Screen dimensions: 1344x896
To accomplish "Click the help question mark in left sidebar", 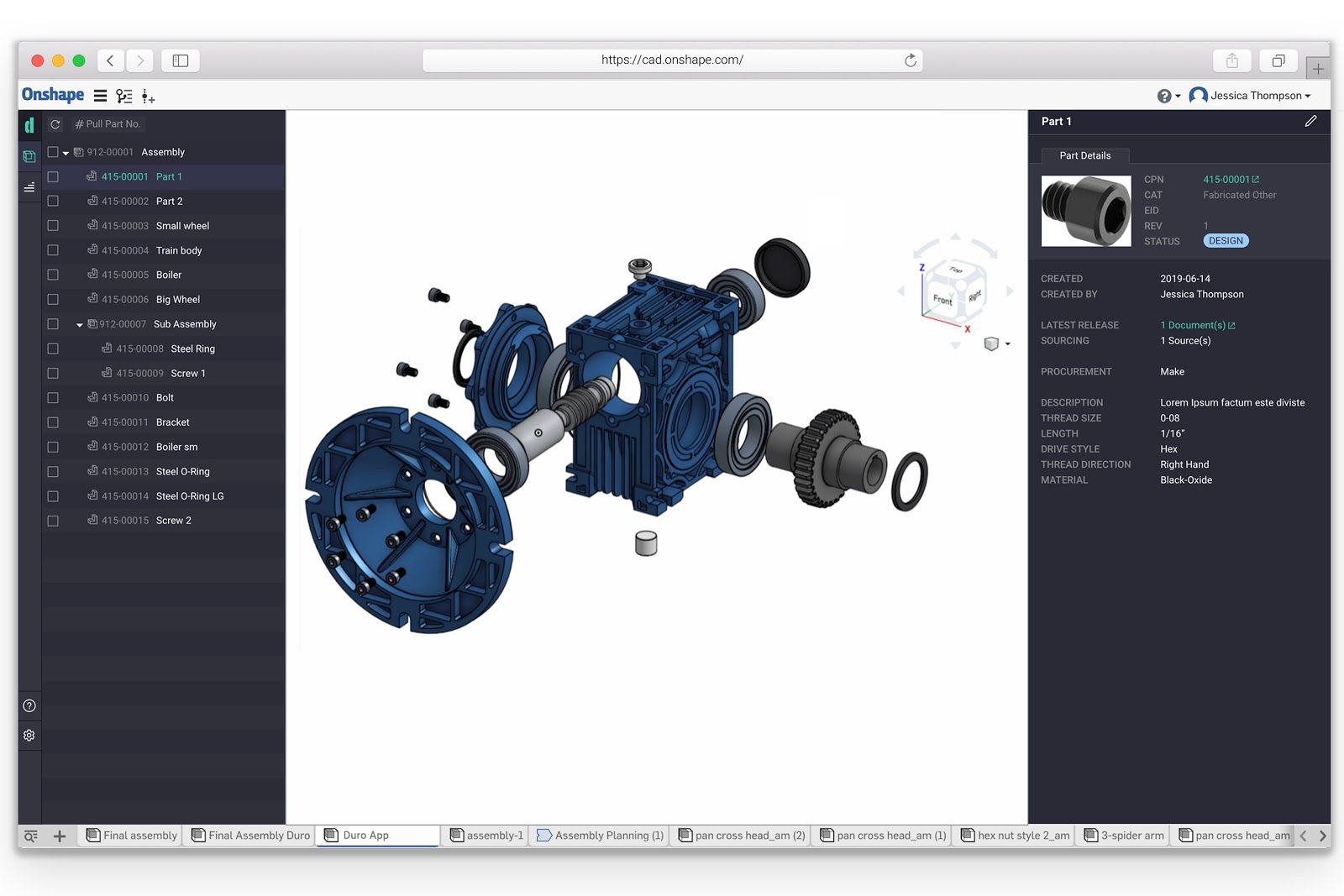I will (29, 705).
